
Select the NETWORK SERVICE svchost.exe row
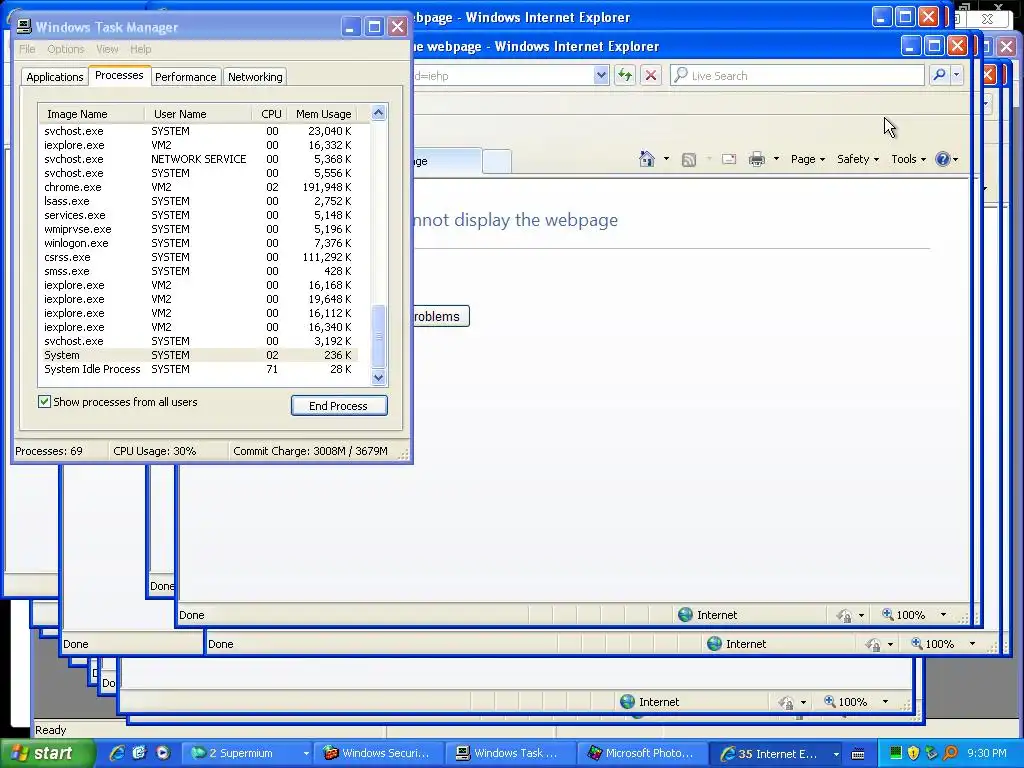(199, 159)
